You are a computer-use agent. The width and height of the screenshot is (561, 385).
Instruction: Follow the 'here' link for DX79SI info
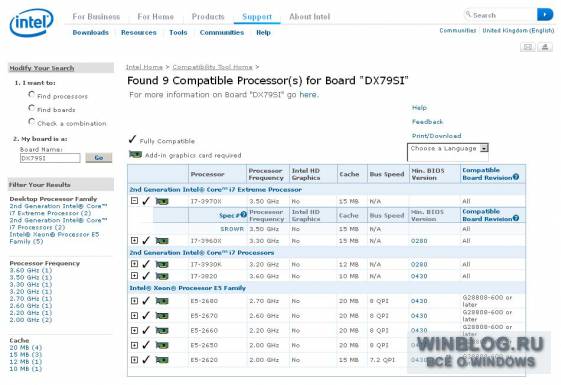coord(308,95)
